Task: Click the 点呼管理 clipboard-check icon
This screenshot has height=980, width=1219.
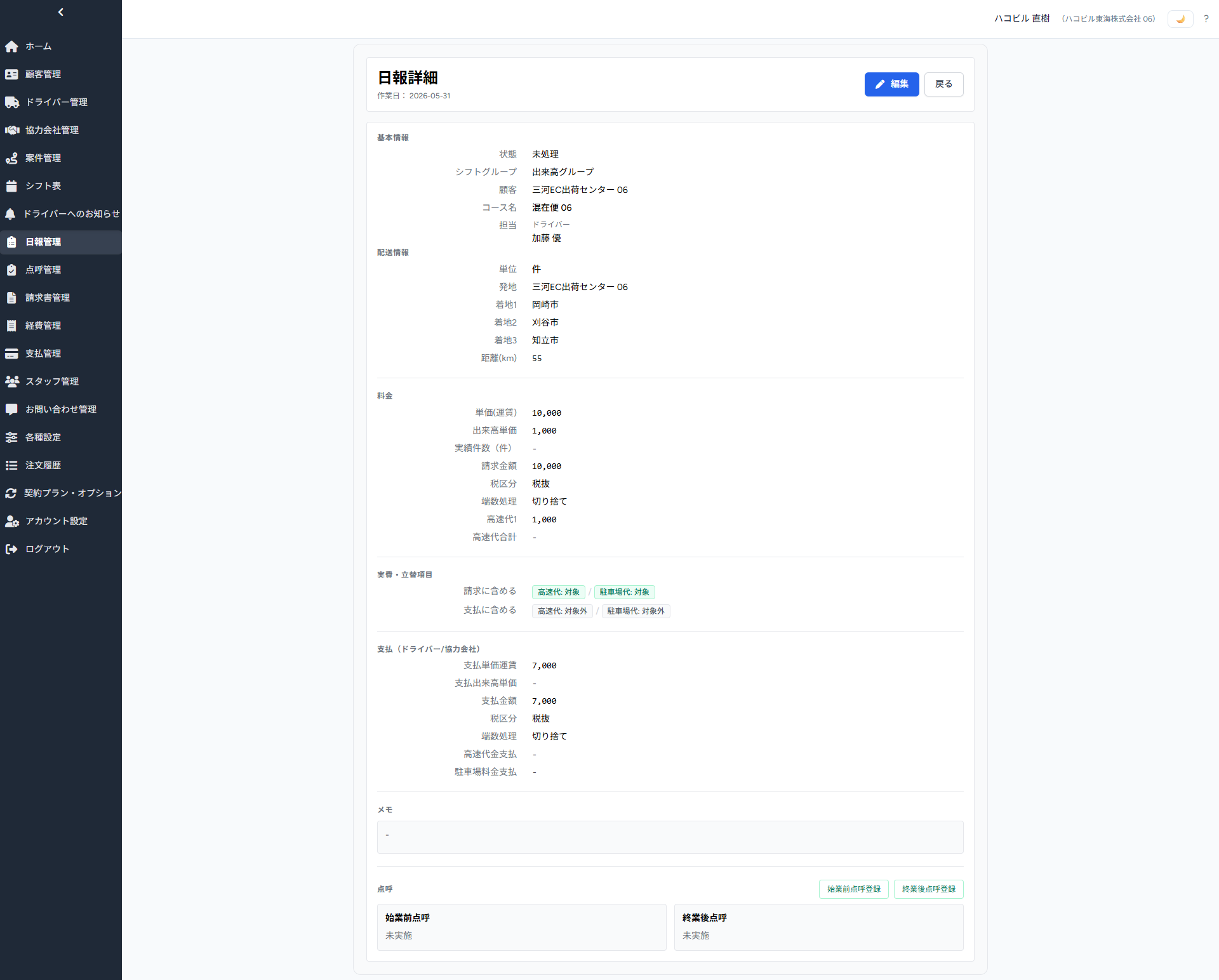Action: point(11,270)
